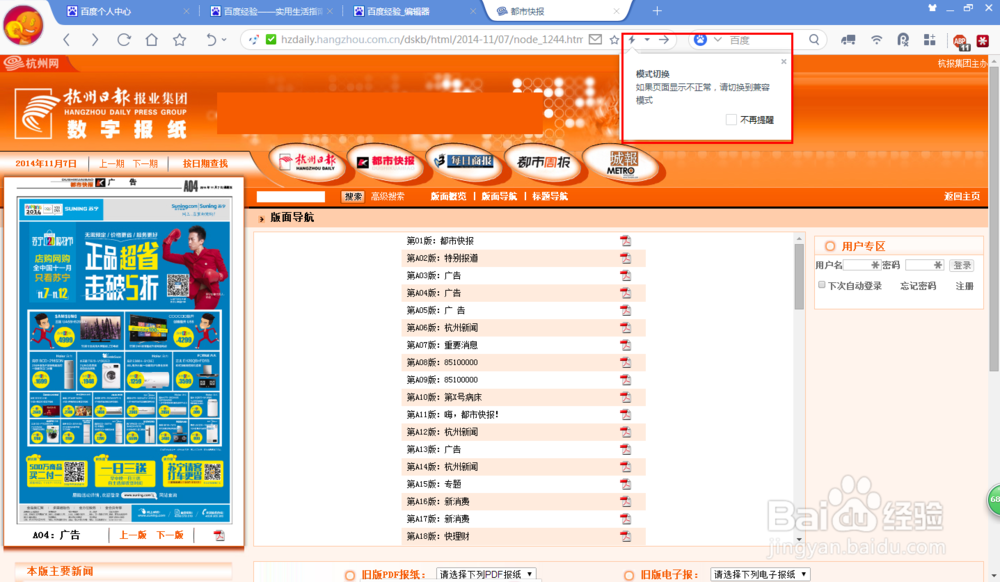Click 返回主页 link
The height and width of the screenshot is (582, 1000).
(x=962, y=196)
